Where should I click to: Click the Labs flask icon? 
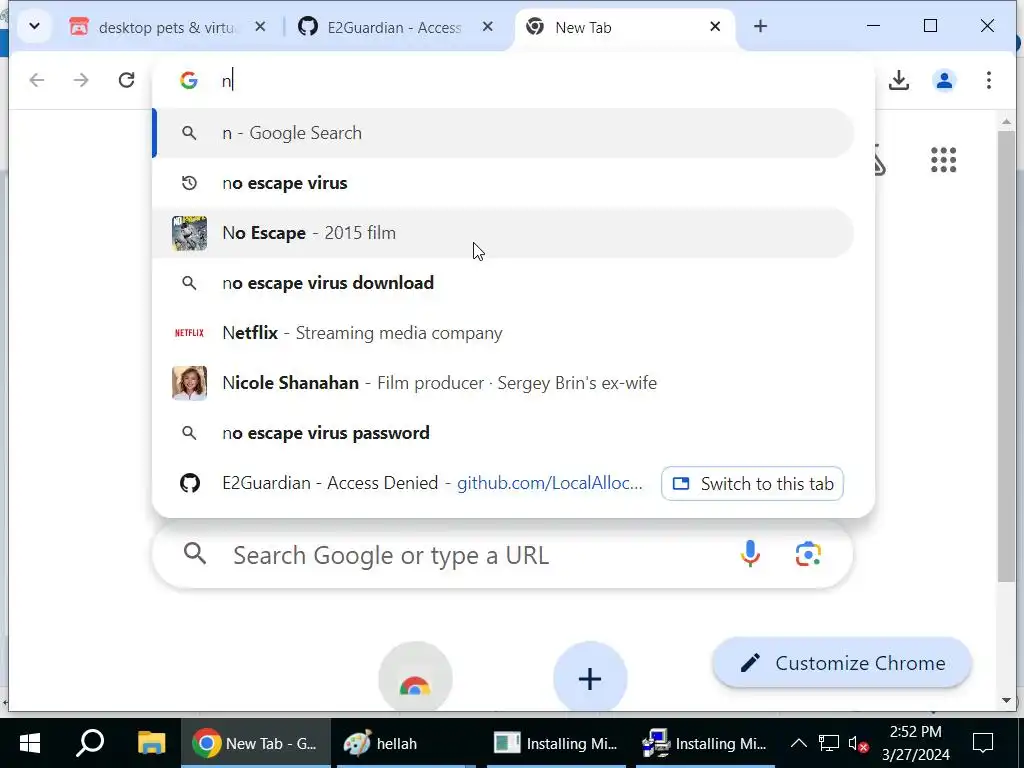(879, 160)
